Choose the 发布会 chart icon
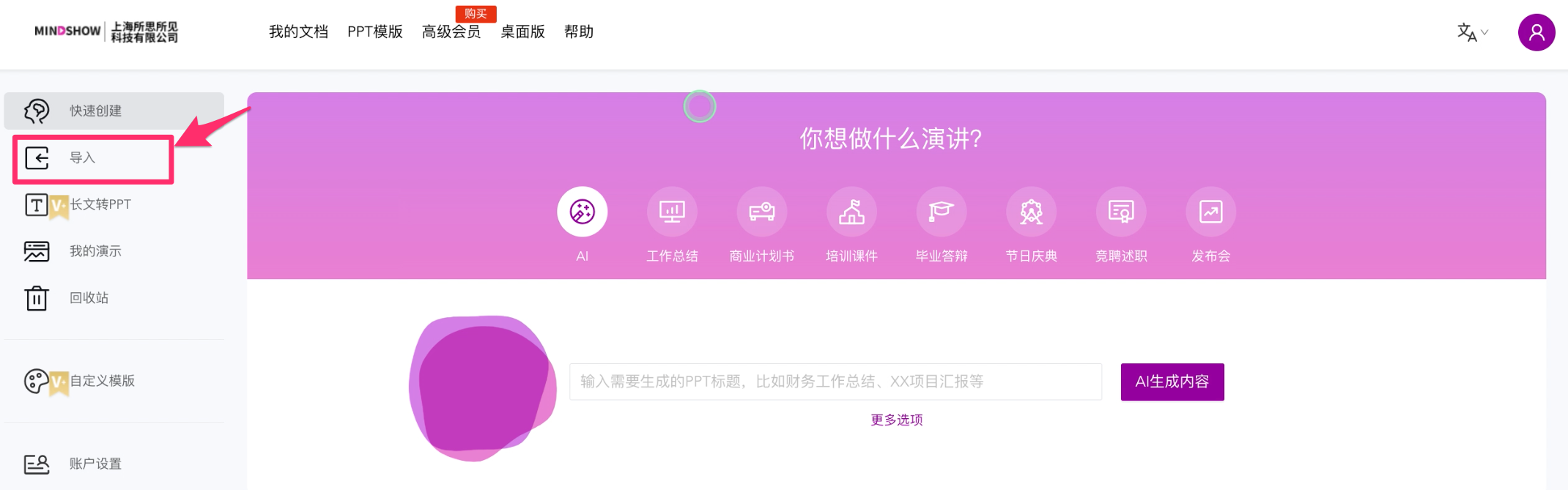The height and width of the screenshot is (490, 1568). (x=1210, y=212)
